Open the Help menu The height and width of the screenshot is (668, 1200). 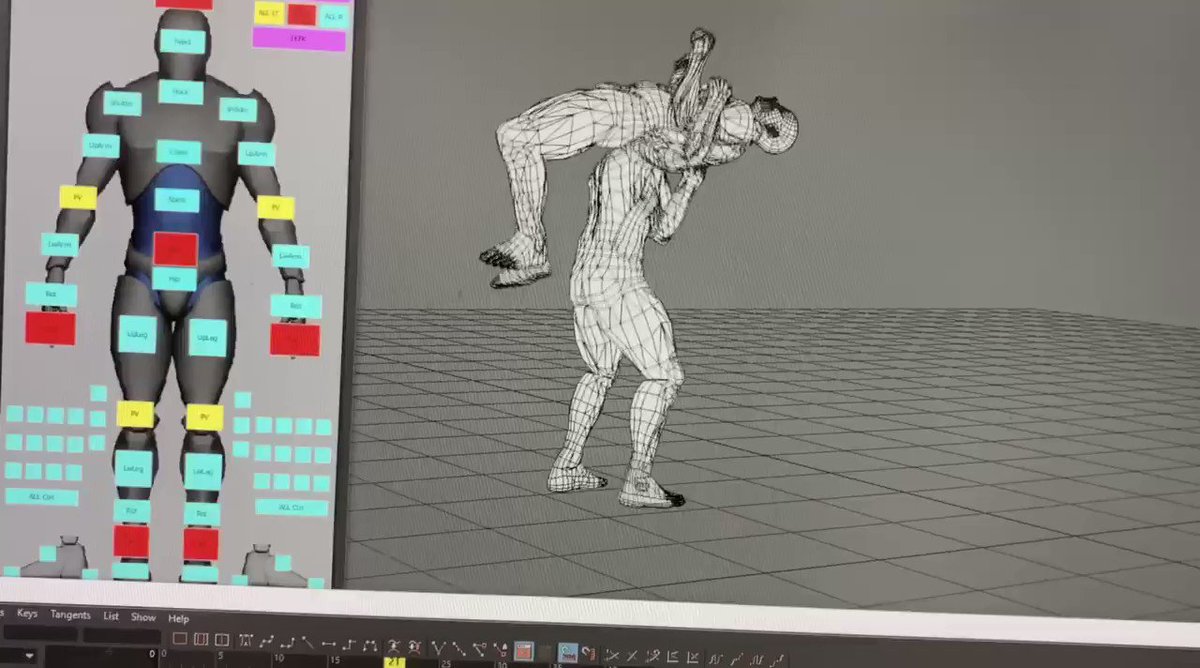coord(178,619)
